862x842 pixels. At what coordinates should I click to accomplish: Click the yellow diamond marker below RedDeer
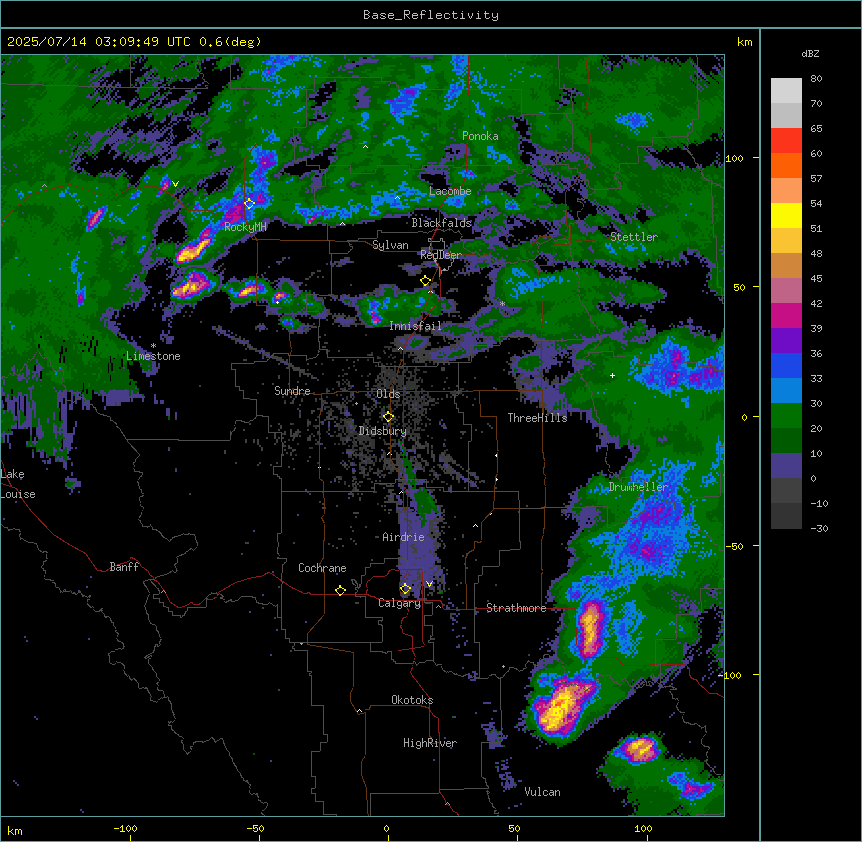(425, 281)
